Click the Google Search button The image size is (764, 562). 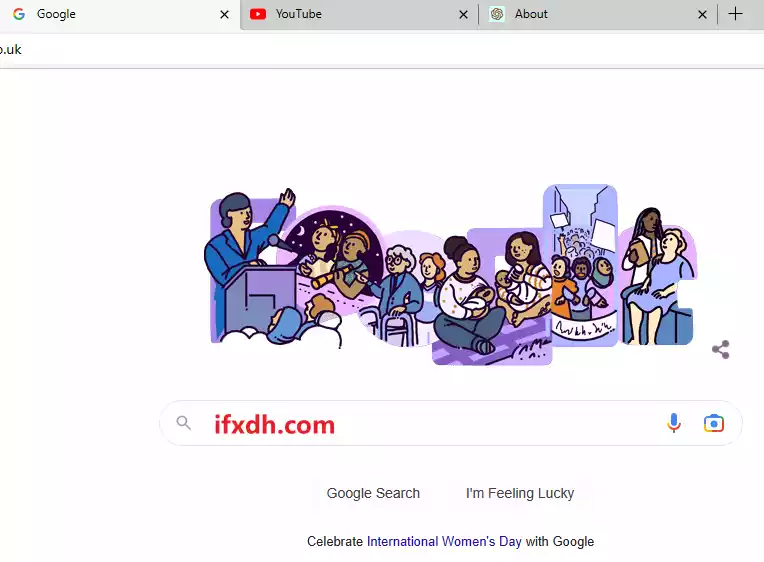(x=373, y=493)
